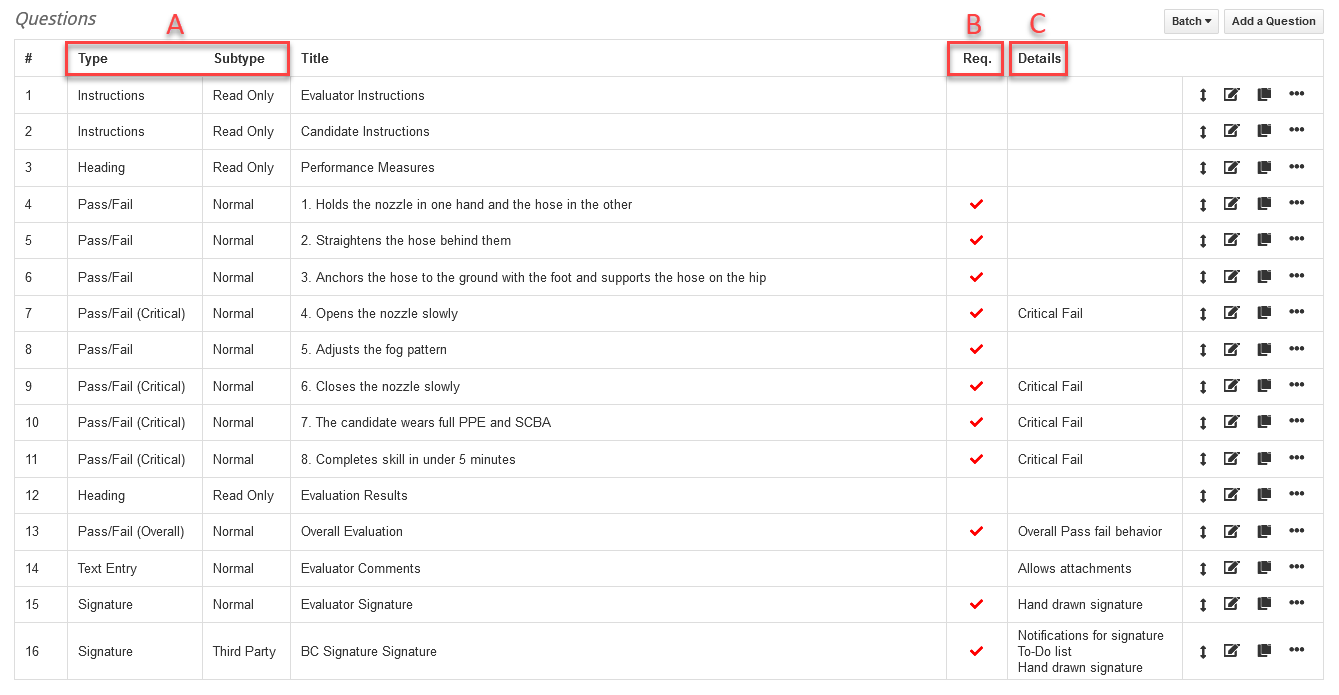Image resolution: width=1339 pixels, height=695 pixels.
Task: Click reorder icon for BC Signature Signature
Action: (x=1202, y=650)
